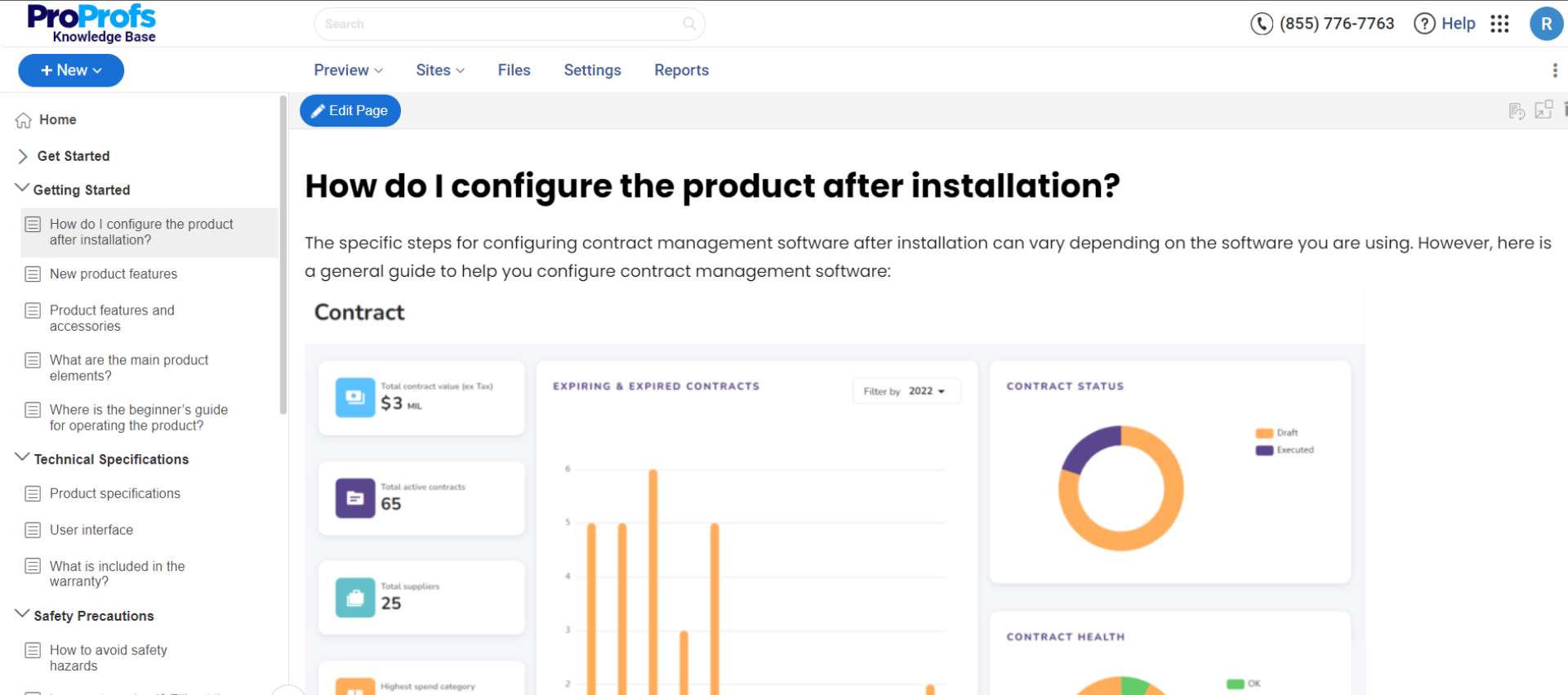
Task: Click the page comments icon in toolbar
Action: tap(1517, 110)
